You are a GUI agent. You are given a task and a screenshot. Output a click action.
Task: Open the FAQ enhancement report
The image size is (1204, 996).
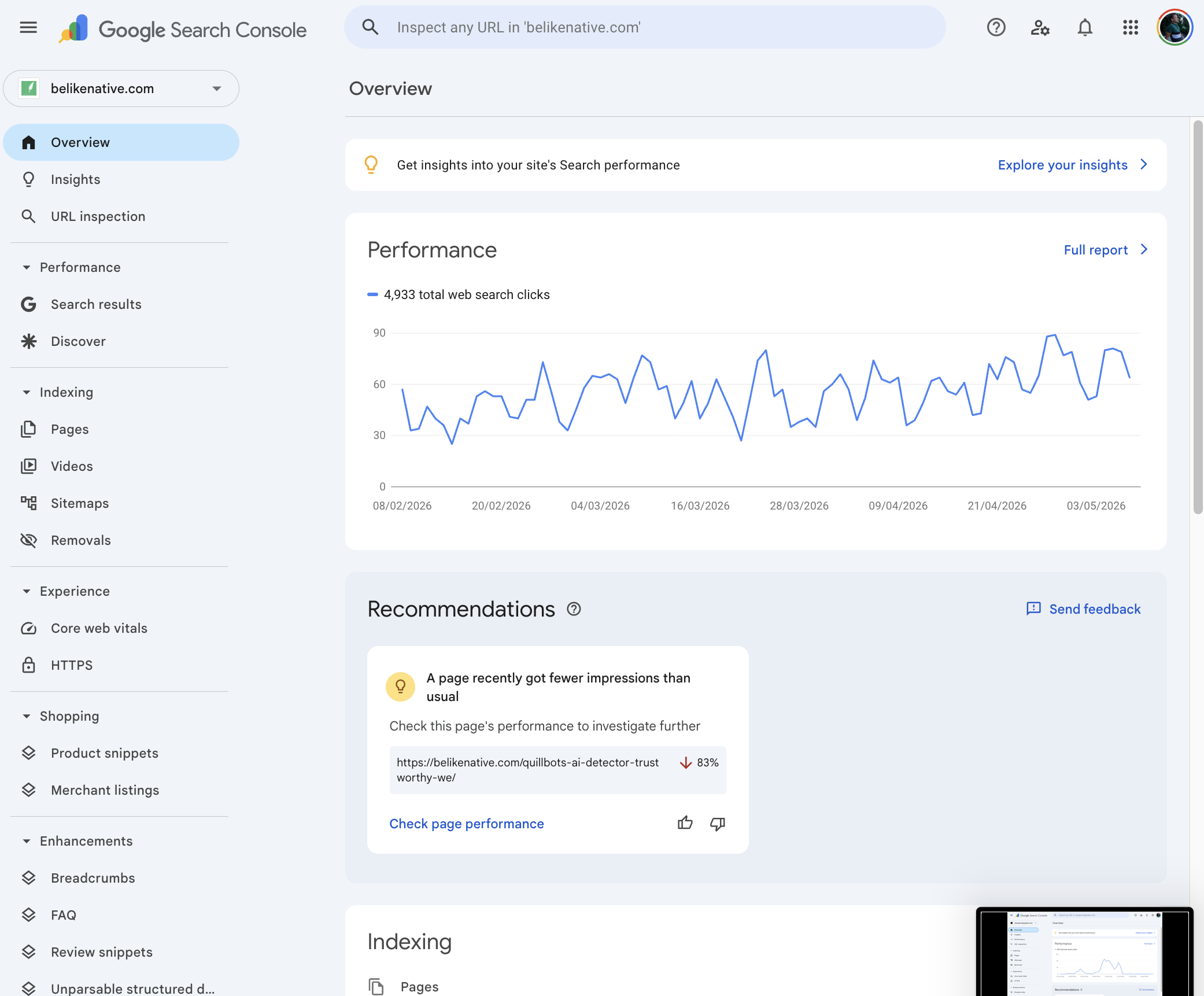click(121, 915)
